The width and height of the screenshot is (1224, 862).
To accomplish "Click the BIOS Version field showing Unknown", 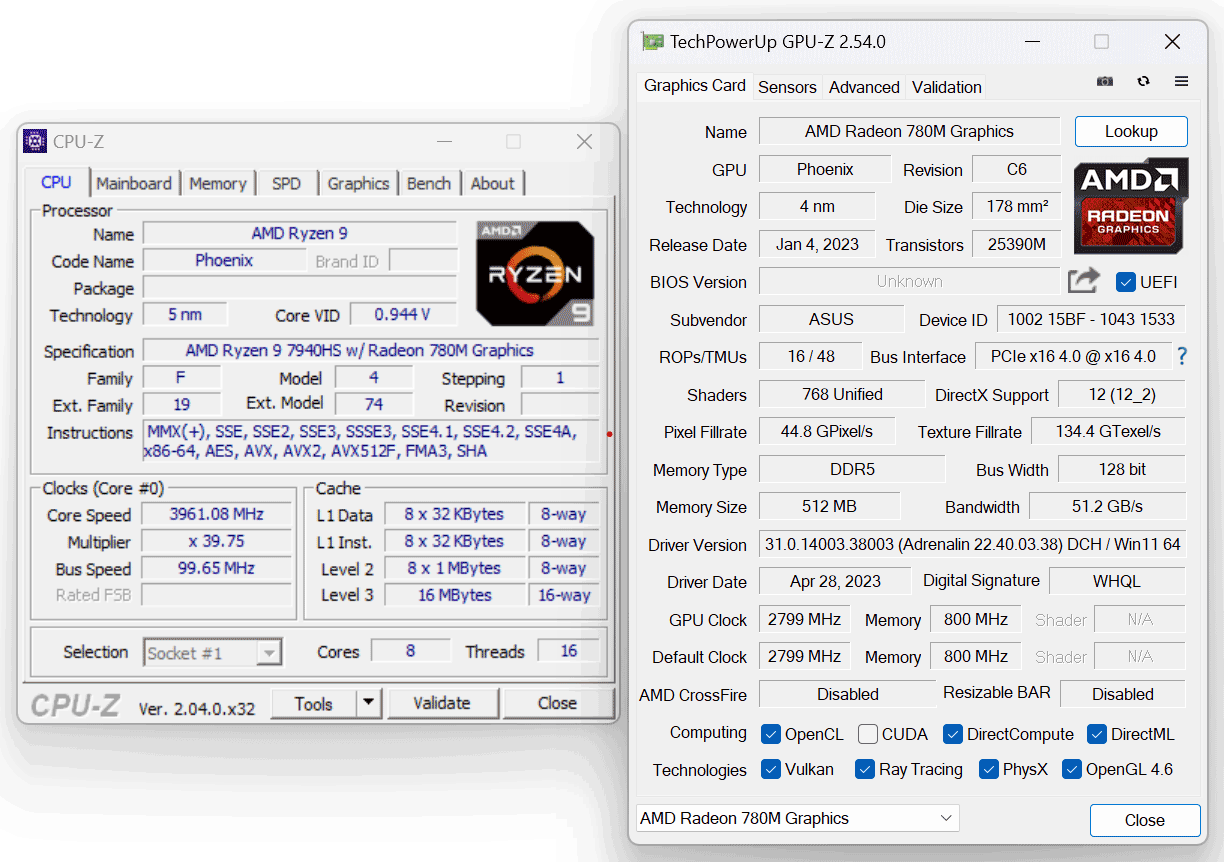I will coord(908,281).
